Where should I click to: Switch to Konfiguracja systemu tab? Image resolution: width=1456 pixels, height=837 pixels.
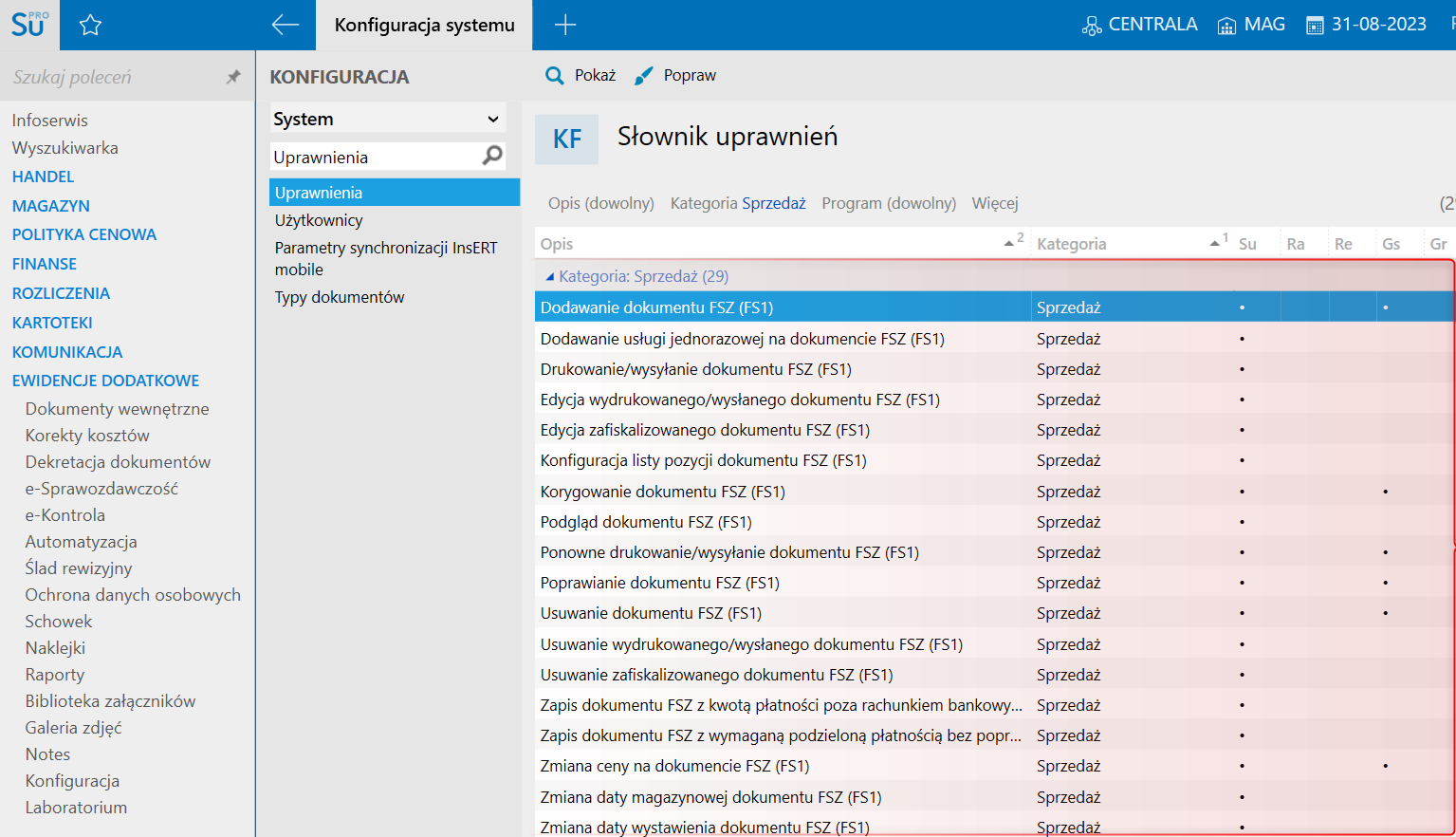tap(424, 26)
